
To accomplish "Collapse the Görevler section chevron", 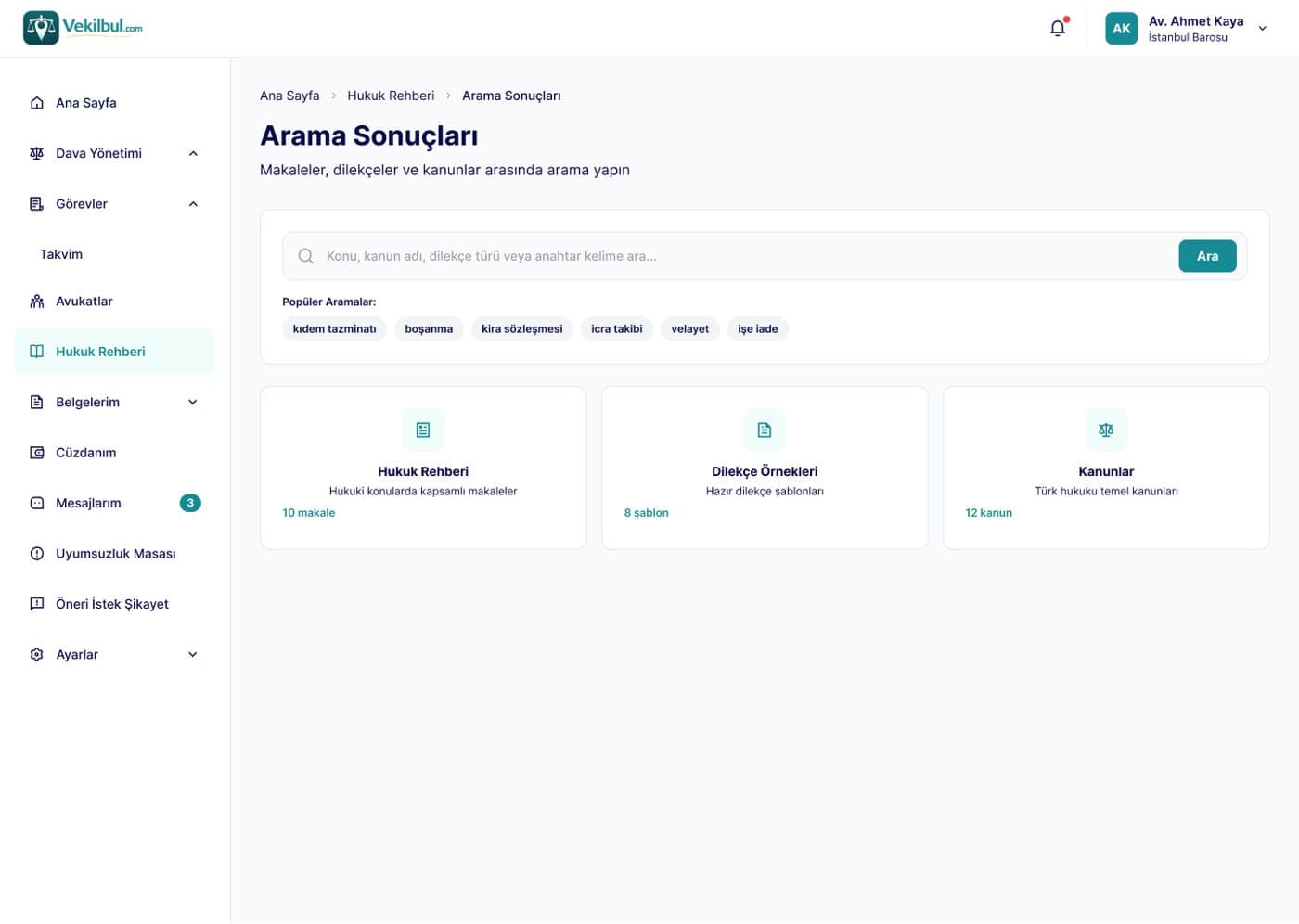I will coord(193,204).
